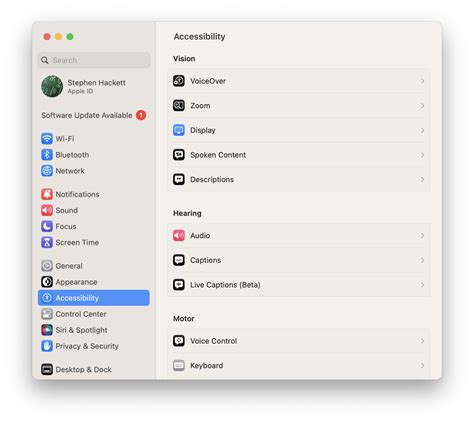
Task: Open Network settings pane
Action: click(94, 171)
